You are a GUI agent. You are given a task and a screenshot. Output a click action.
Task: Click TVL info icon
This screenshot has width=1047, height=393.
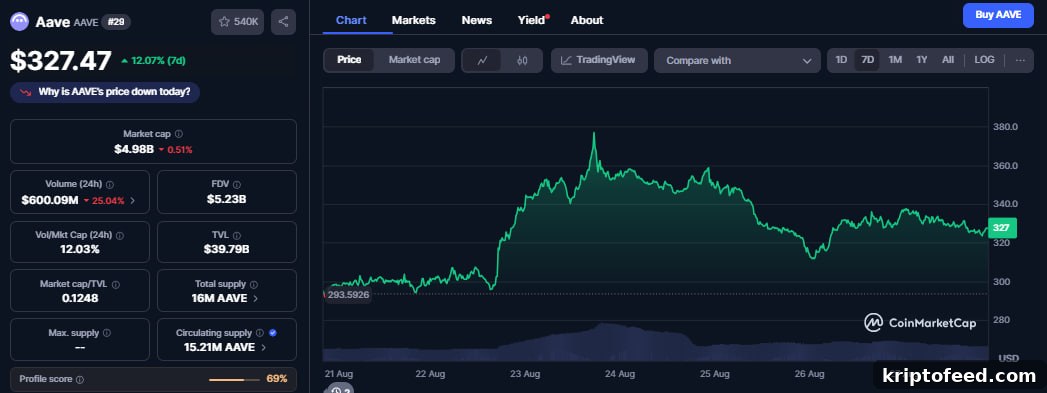coord(236,236)
